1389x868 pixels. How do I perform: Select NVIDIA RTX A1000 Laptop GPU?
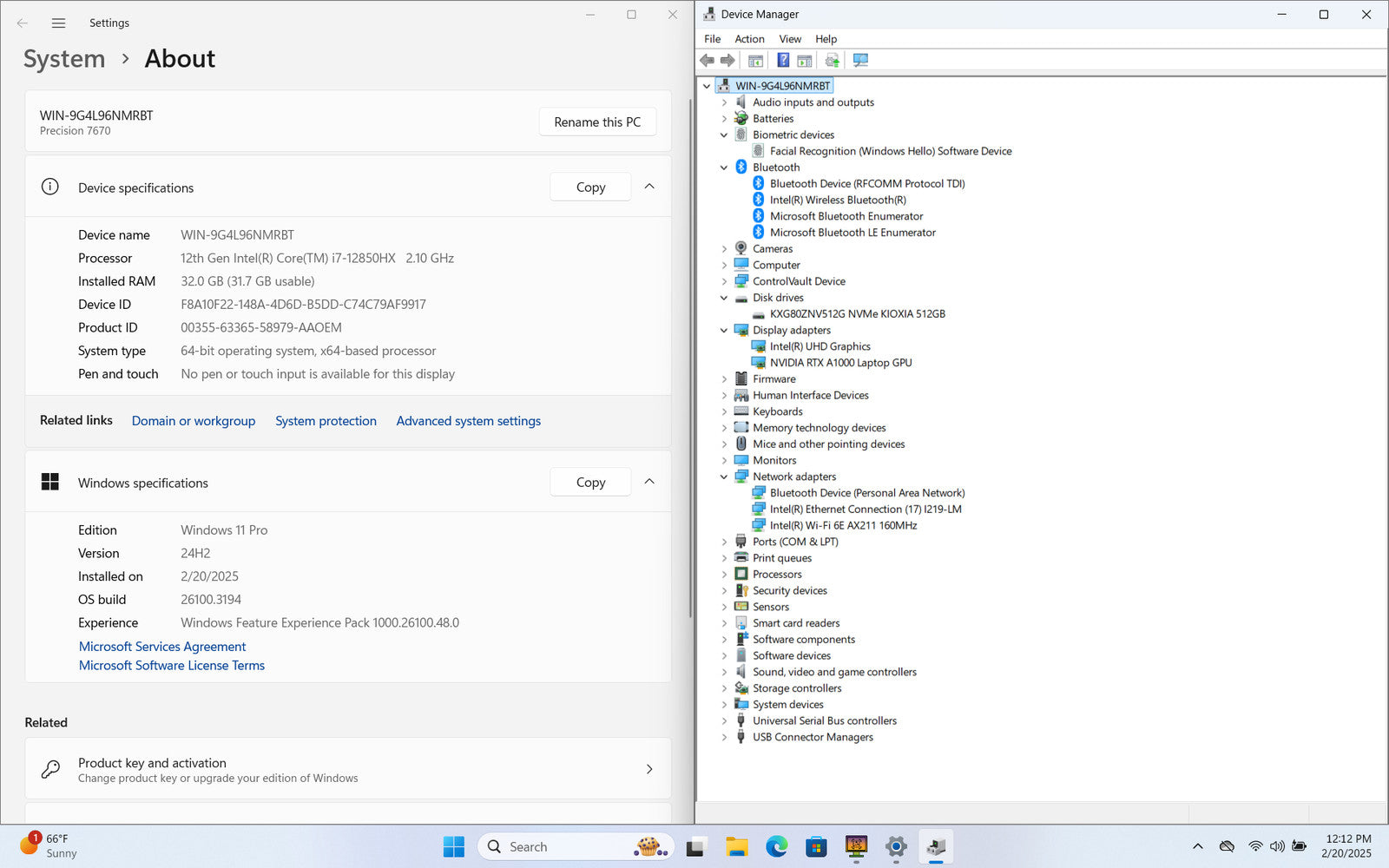point(840,363)
